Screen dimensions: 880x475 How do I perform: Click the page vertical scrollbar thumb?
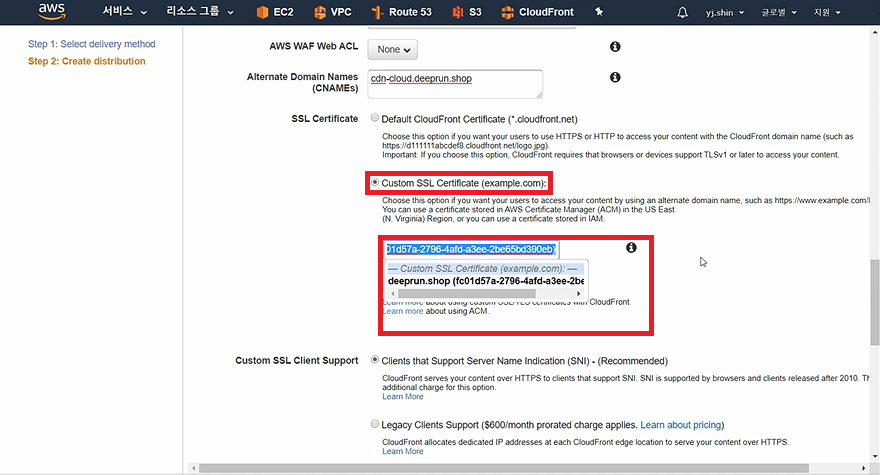point(874,303)
